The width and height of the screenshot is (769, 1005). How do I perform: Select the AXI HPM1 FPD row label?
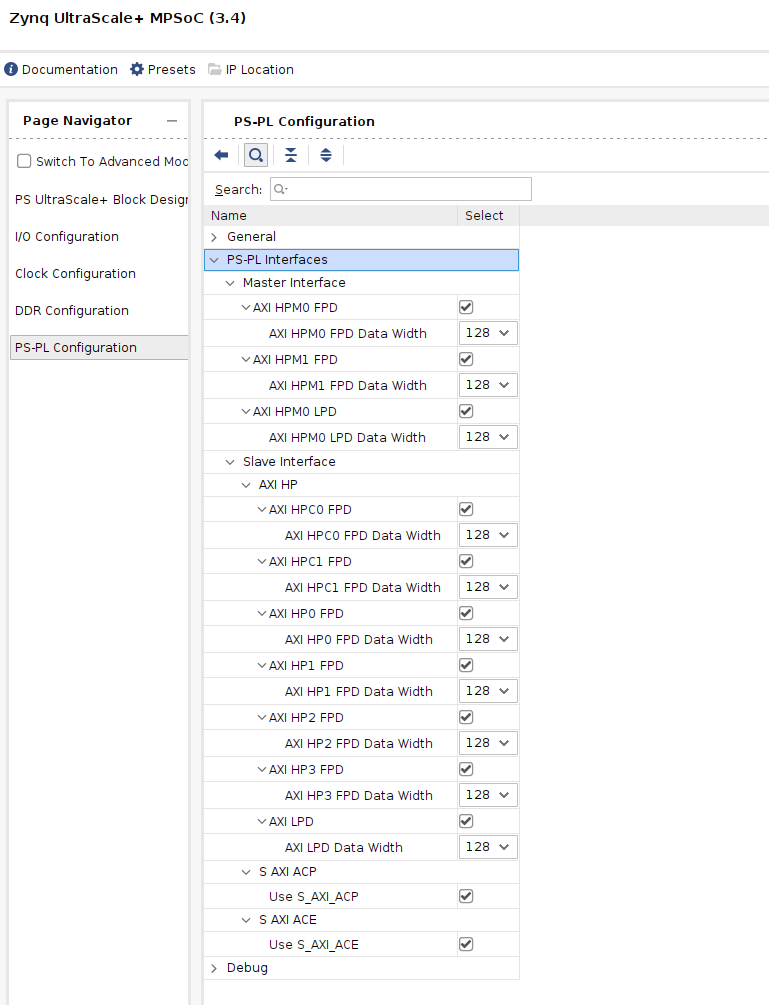(x=295, y=360)
